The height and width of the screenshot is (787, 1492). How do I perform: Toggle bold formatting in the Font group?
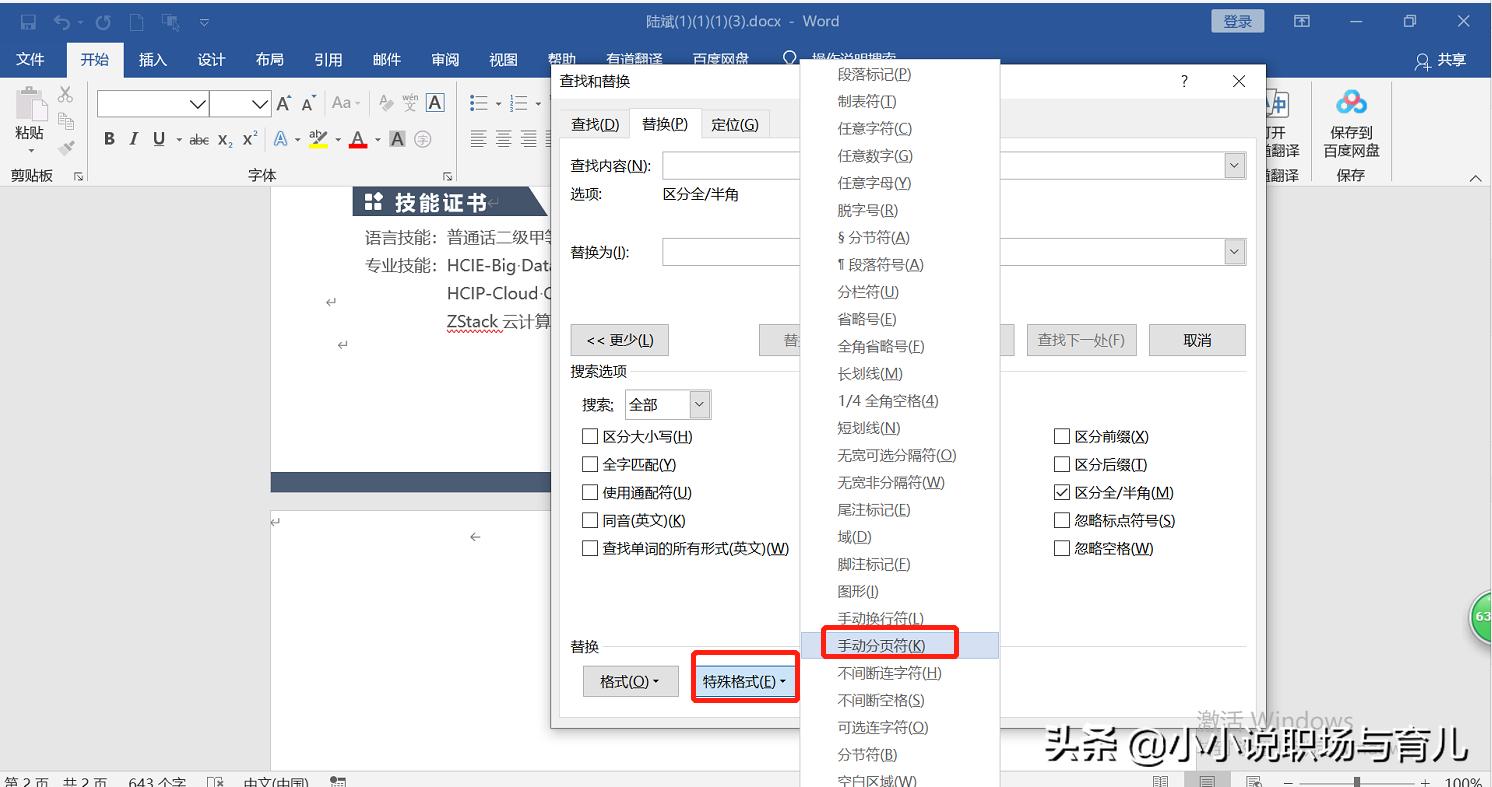(x=109, y=139)
